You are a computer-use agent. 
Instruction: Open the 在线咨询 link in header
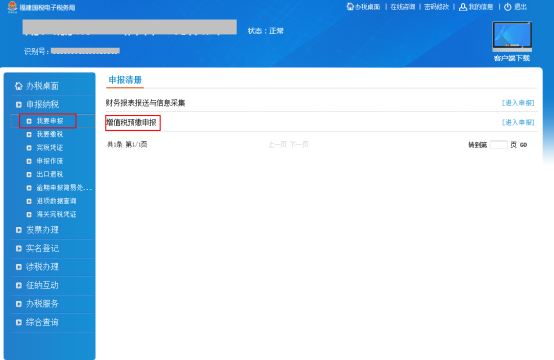(402, 7)
